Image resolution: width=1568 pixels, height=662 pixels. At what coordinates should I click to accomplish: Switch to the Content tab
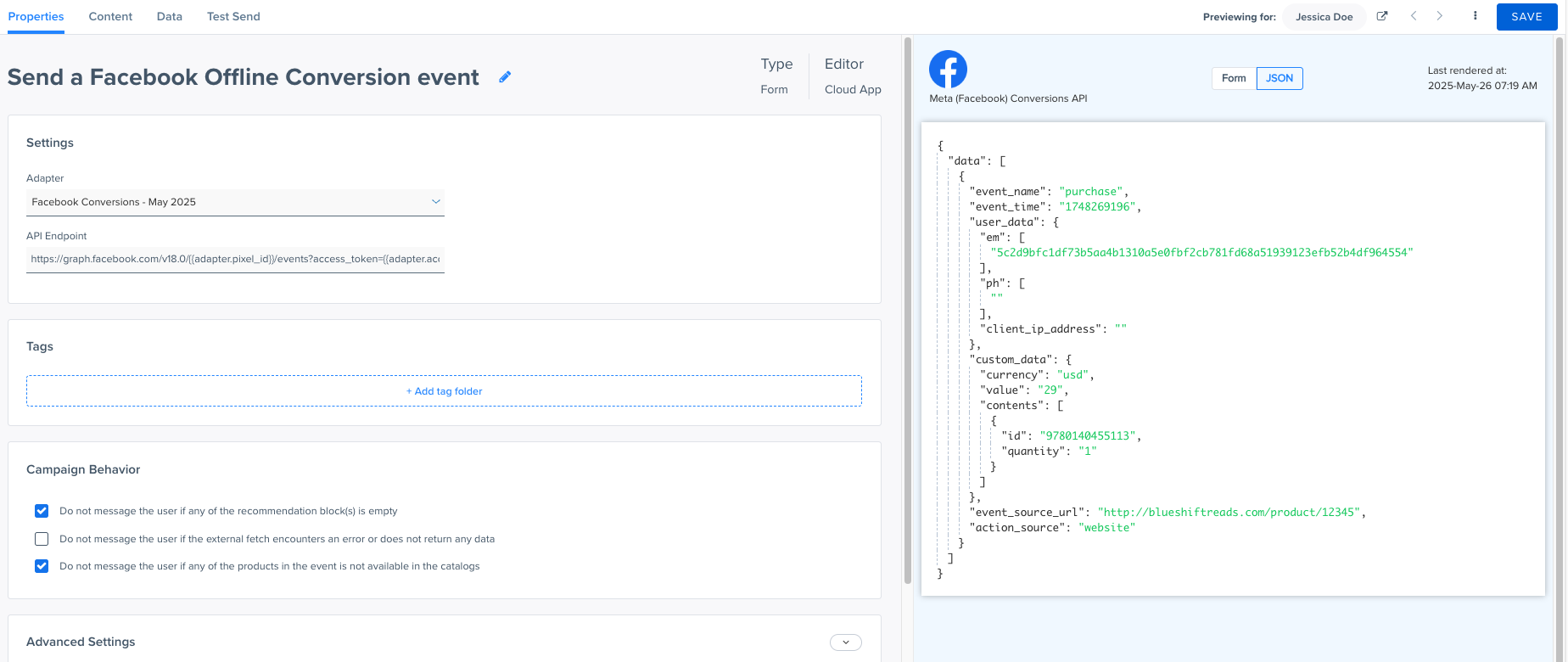click(x=110, y=16)
